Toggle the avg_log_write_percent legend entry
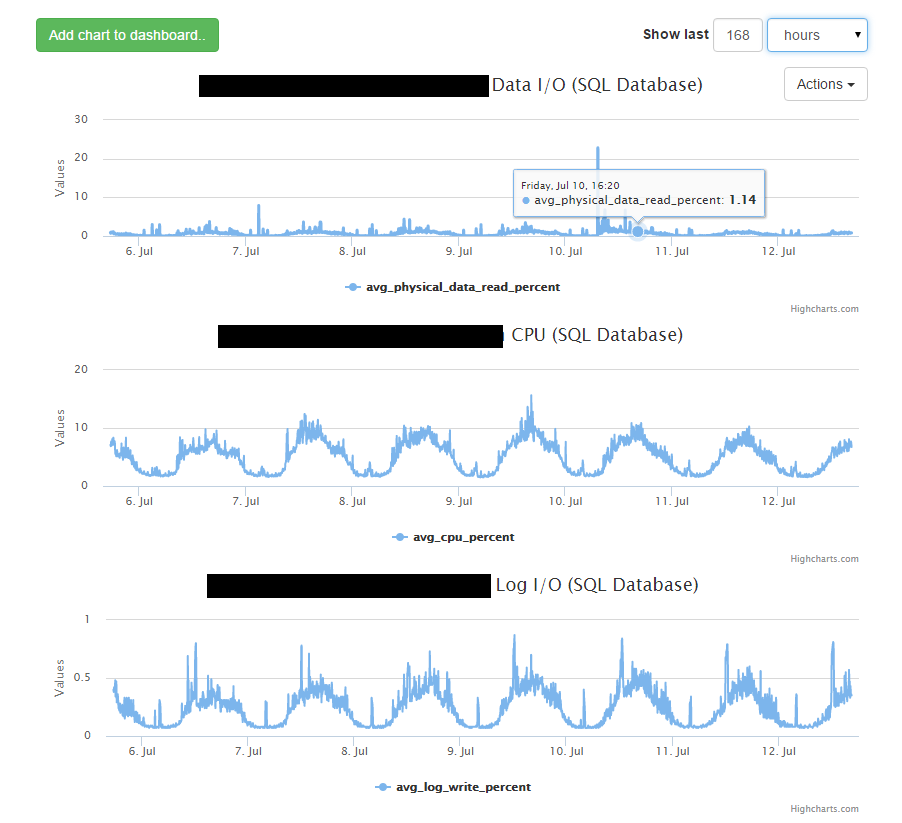The height and width of the screenshot is (823, 902). (x=462, y=787)
